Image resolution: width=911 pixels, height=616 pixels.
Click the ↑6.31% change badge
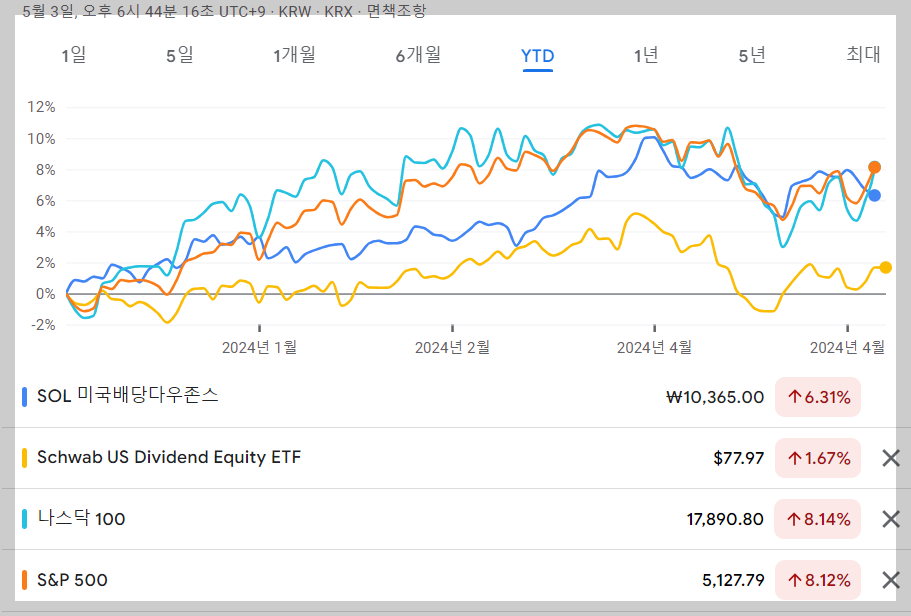pos(817,397)
